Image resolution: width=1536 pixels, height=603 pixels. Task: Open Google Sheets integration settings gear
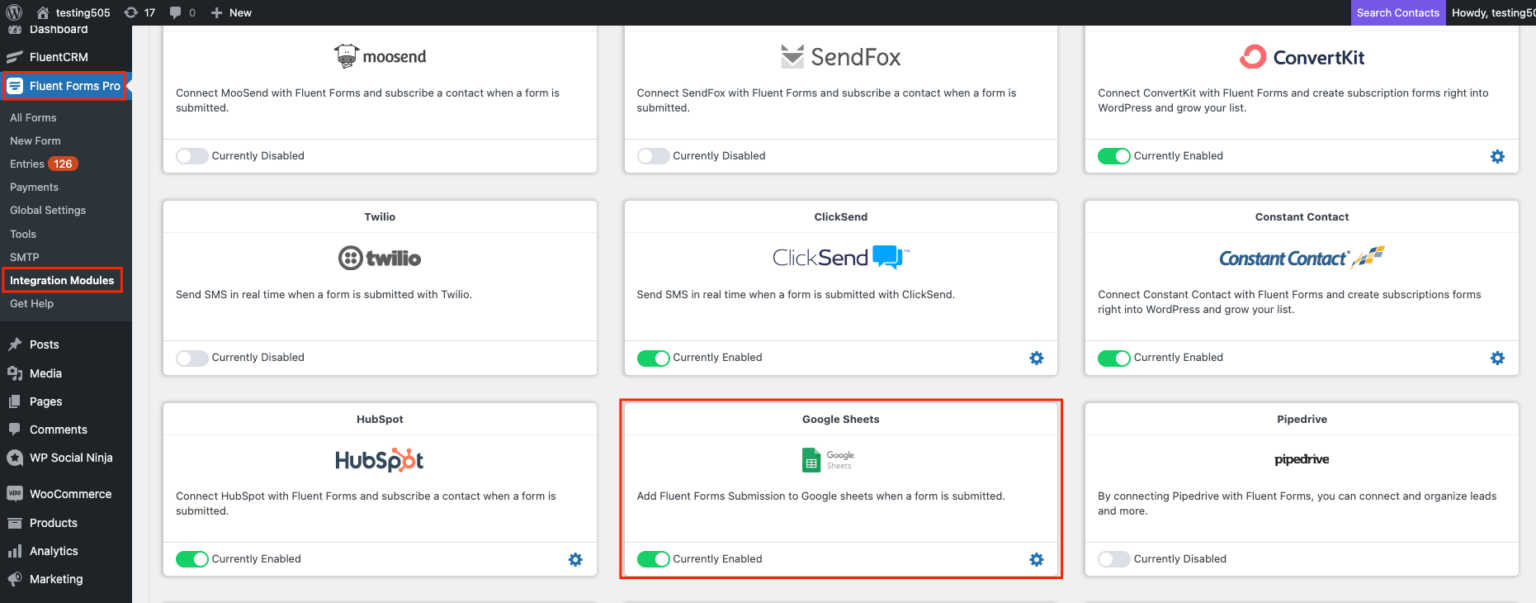tap(1036, 559)
